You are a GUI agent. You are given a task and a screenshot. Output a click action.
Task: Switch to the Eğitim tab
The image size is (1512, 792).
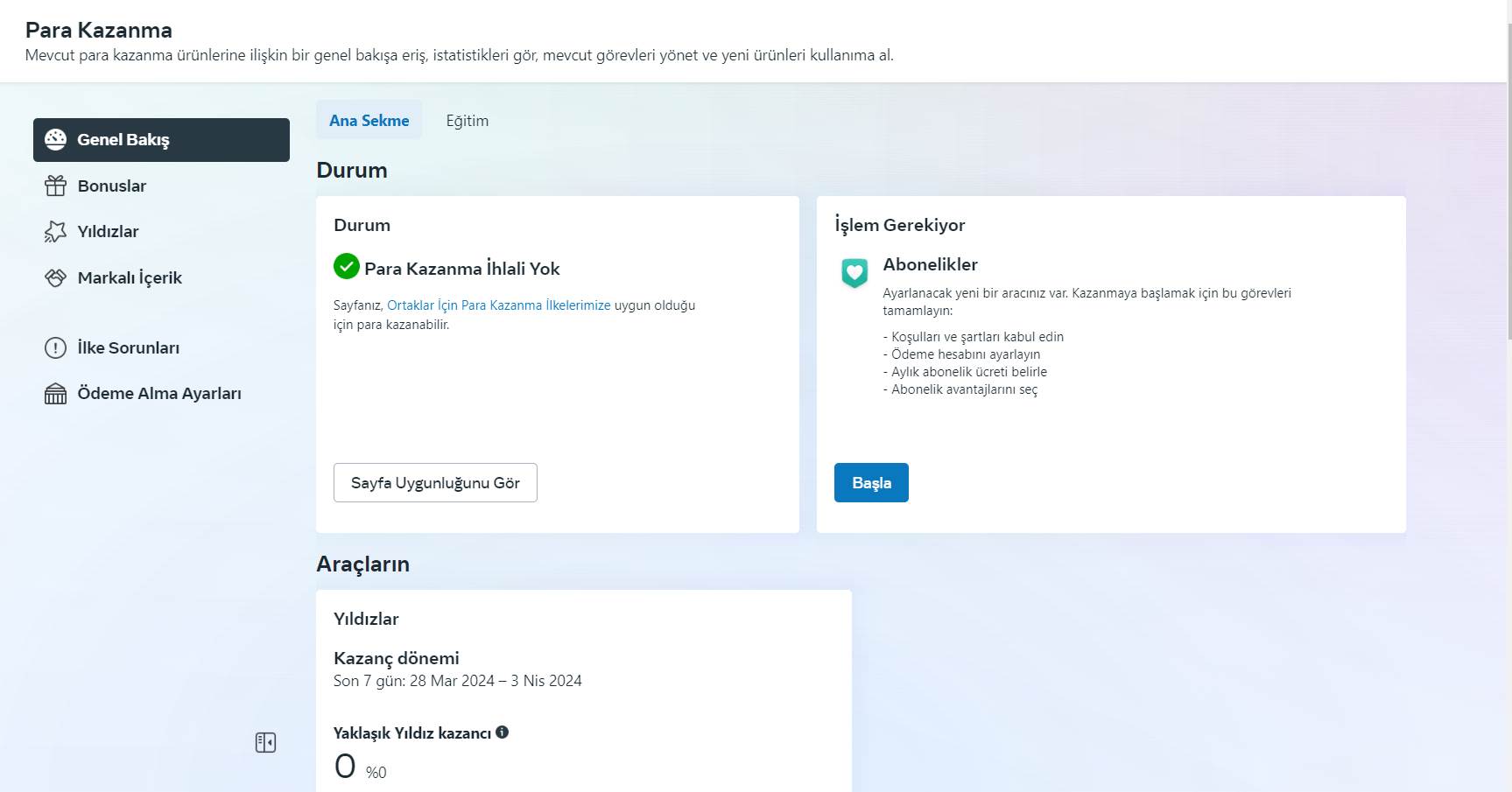(468, 121)
